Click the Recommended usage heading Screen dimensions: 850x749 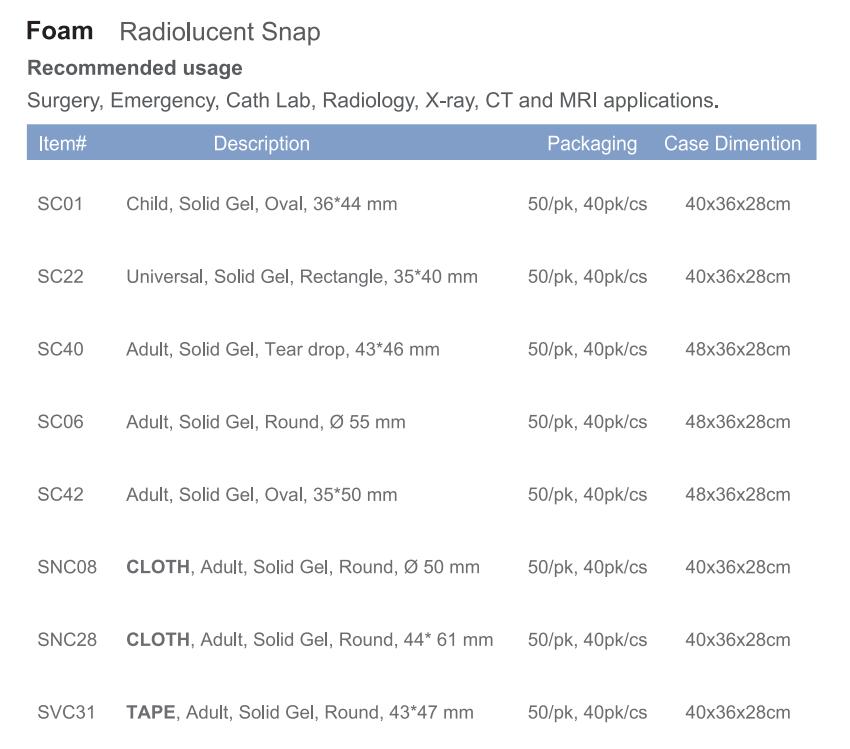pyautogui.click(x=135, y=68)
